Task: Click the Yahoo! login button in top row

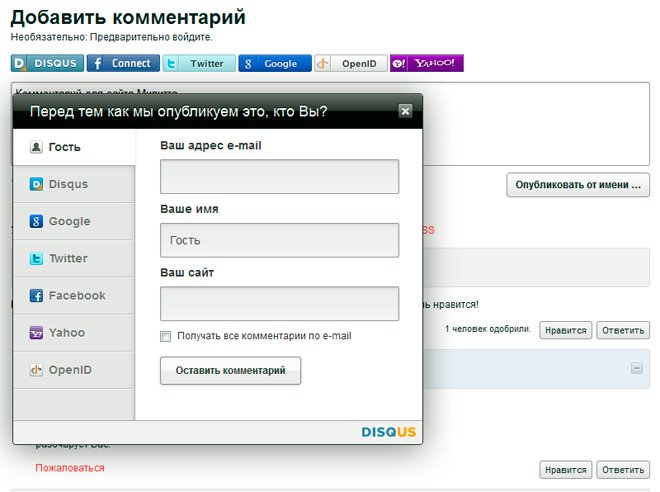Action: [x=426, y=63]
